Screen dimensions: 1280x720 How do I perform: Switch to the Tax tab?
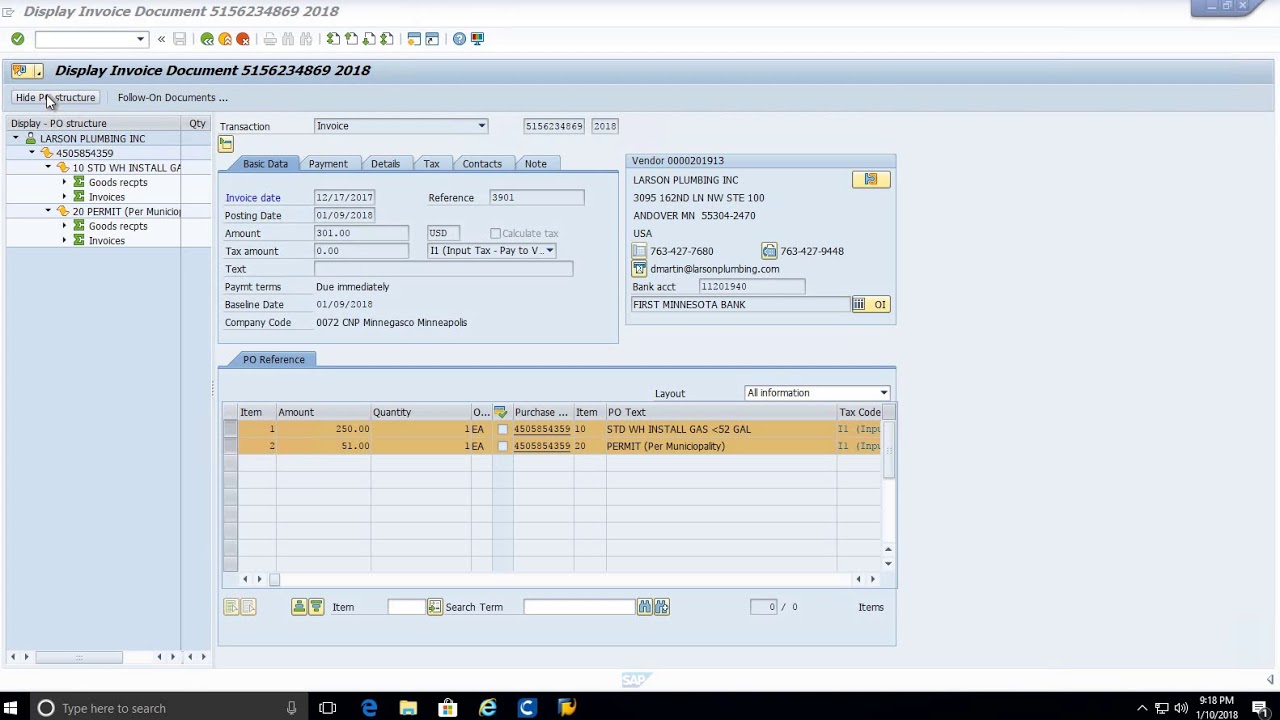click(431, 164)
